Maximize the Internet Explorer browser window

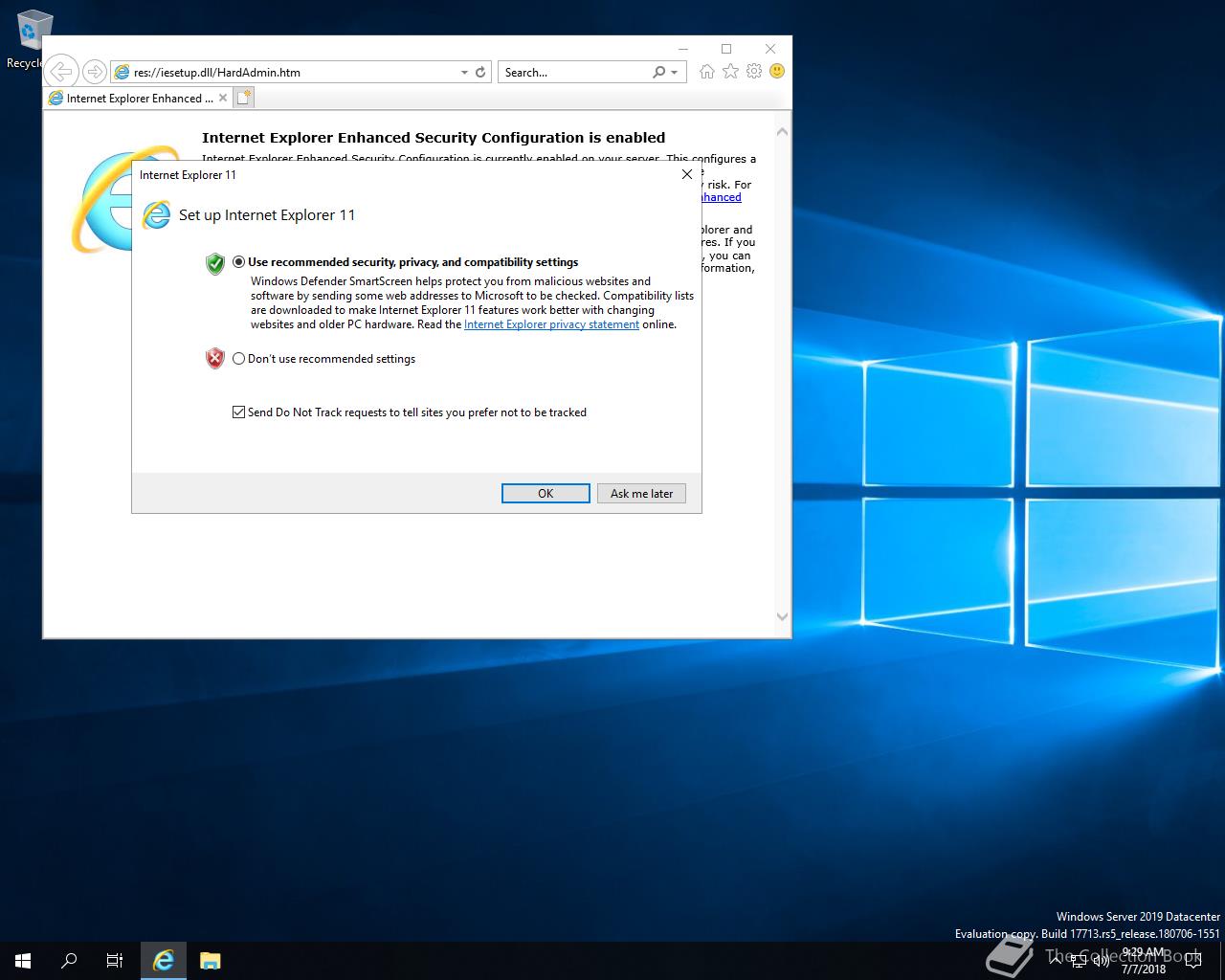click(726, 49)
